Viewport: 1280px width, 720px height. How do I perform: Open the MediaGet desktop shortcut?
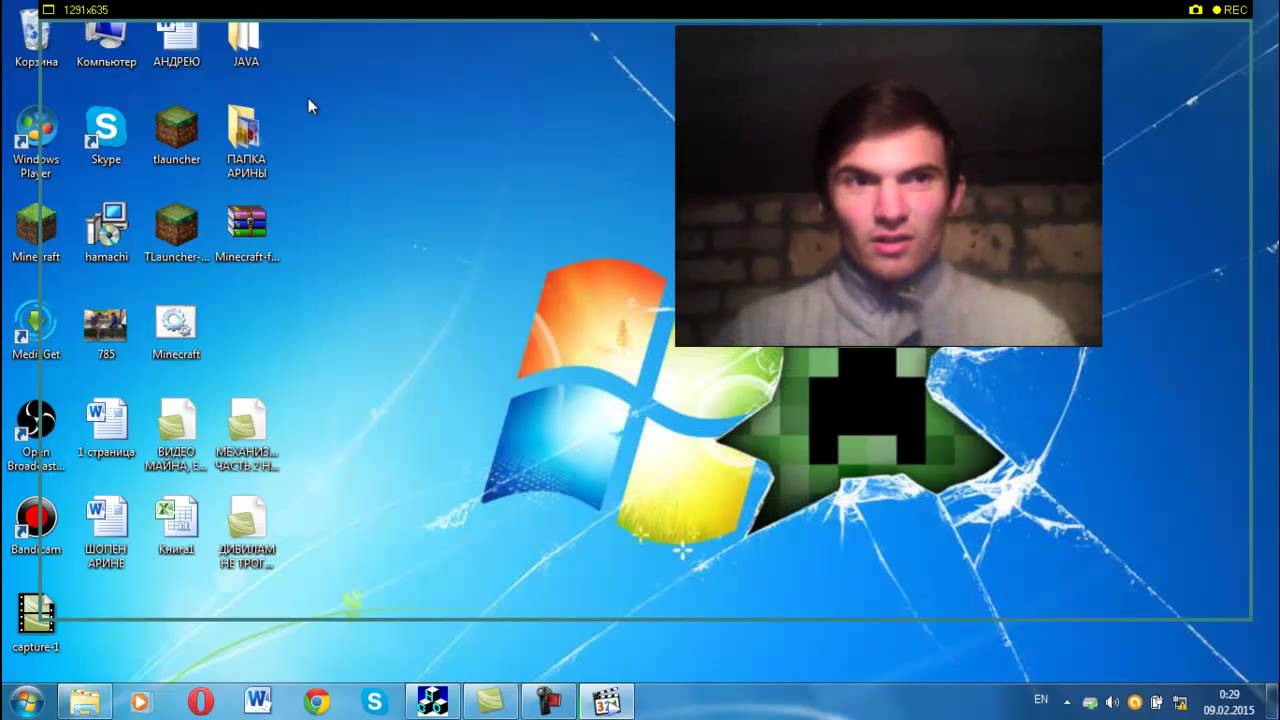coord(36,324)
